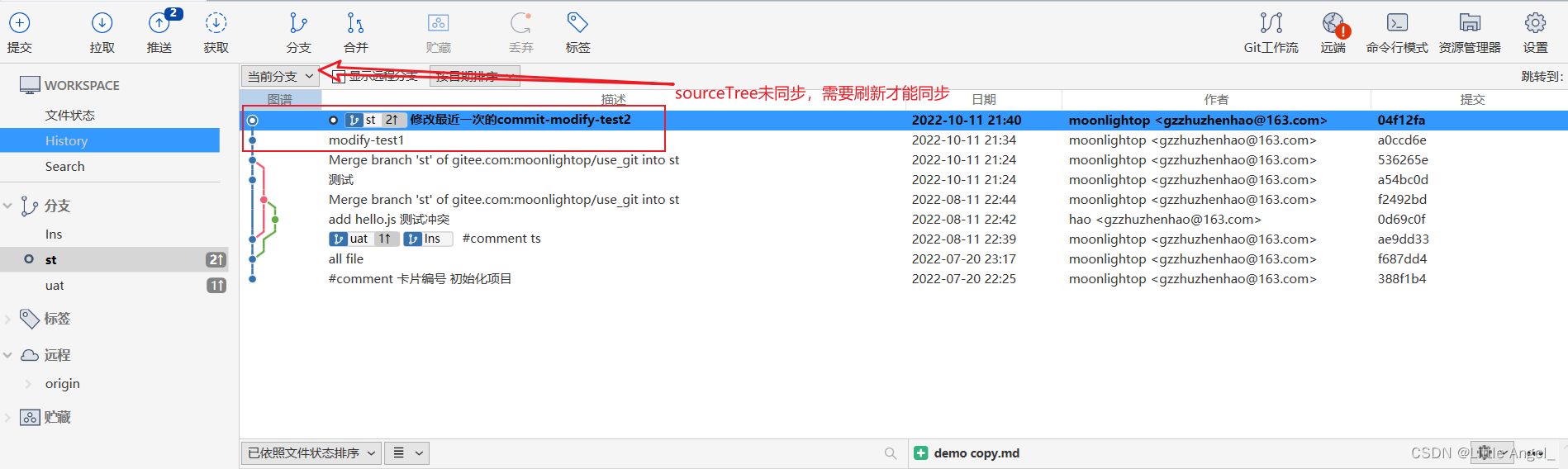Select commit modify-test1
Viewport: 1568px width, 469px height.
point(904,140)
